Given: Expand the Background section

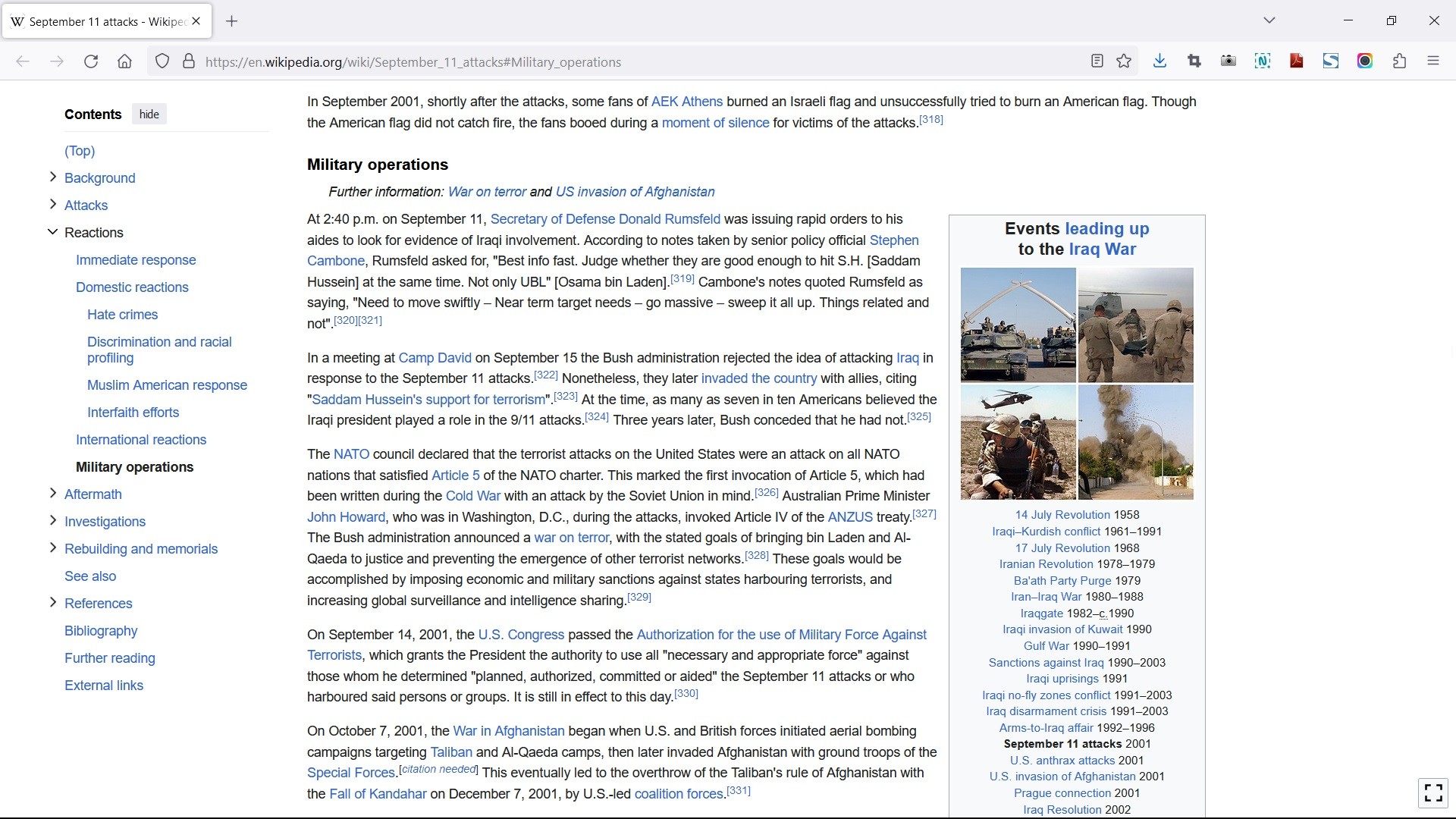Looking at the screenshot, I should point(52,177).
